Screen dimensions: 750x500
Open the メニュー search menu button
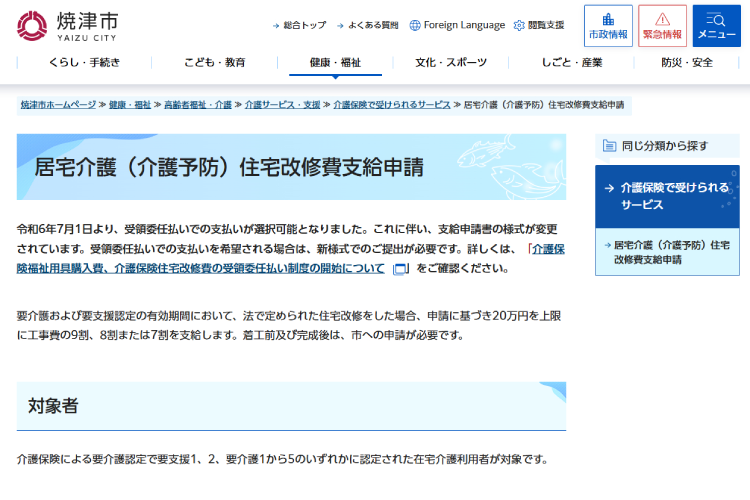[716, 26]
